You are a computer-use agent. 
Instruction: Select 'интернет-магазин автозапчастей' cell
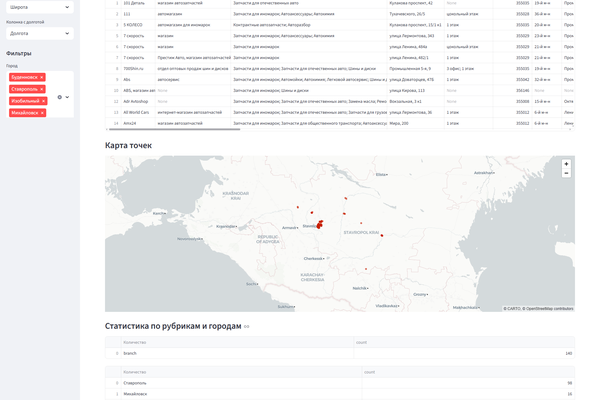193,113
